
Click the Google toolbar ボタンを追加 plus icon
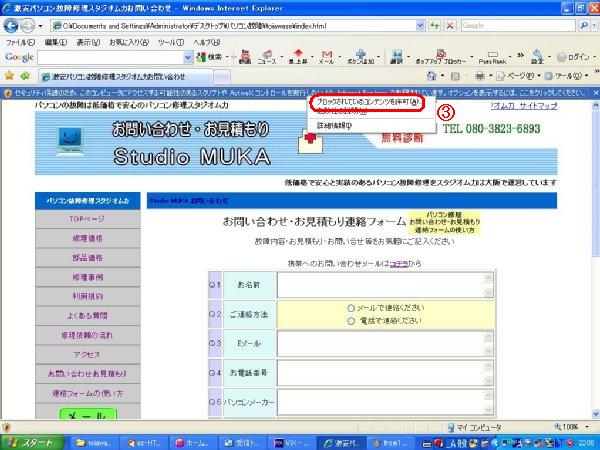(x=360, y=57)
